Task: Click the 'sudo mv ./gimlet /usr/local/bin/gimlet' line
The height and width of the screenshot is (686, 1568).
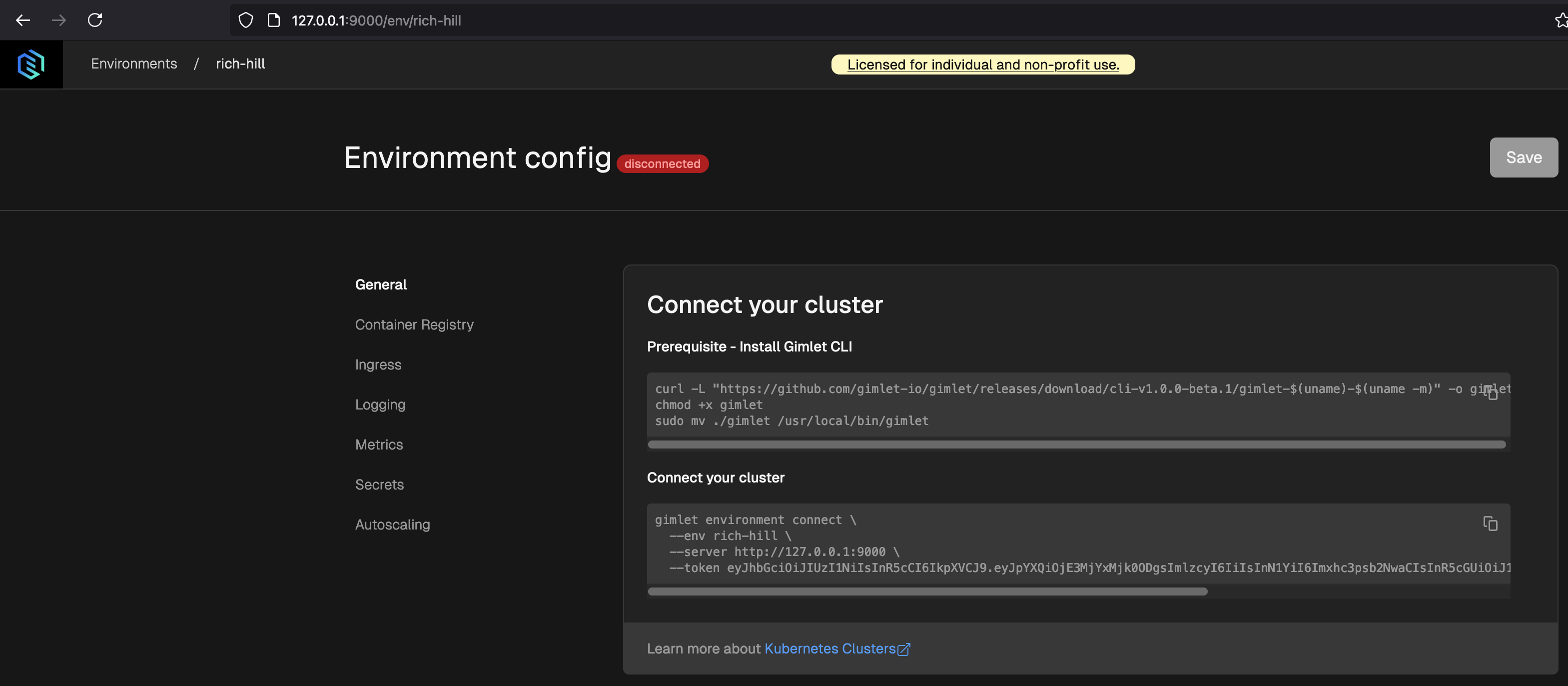Action: 791,420
